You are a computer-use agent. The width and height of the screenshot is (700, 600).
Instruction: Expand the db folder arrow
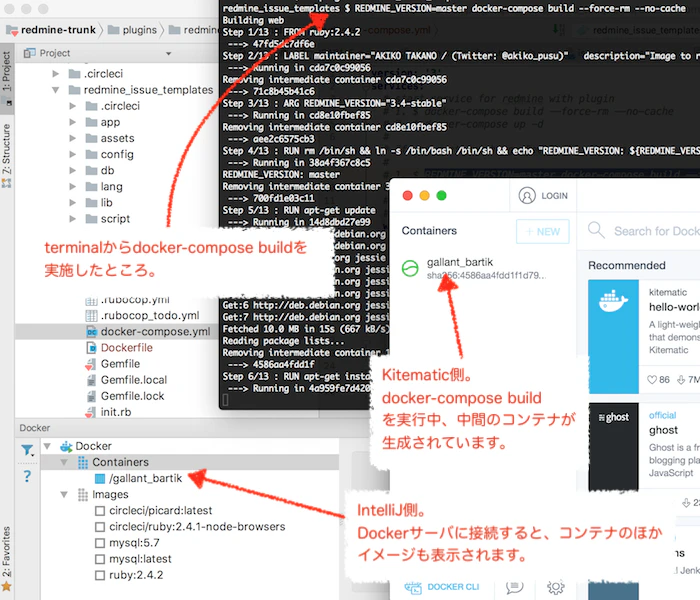pos(72,171)
